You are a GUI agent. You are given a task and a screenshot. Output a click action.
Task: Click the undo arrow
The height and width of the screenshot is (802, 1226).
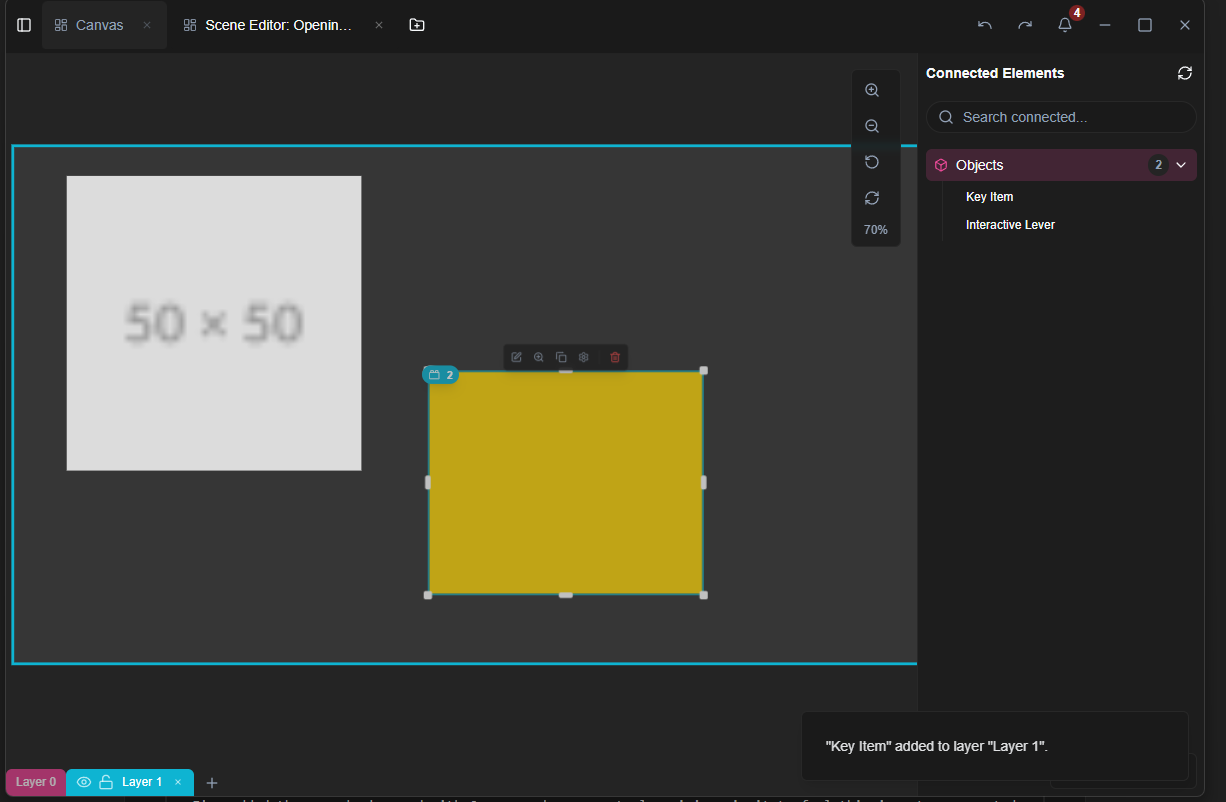[985, 25]
